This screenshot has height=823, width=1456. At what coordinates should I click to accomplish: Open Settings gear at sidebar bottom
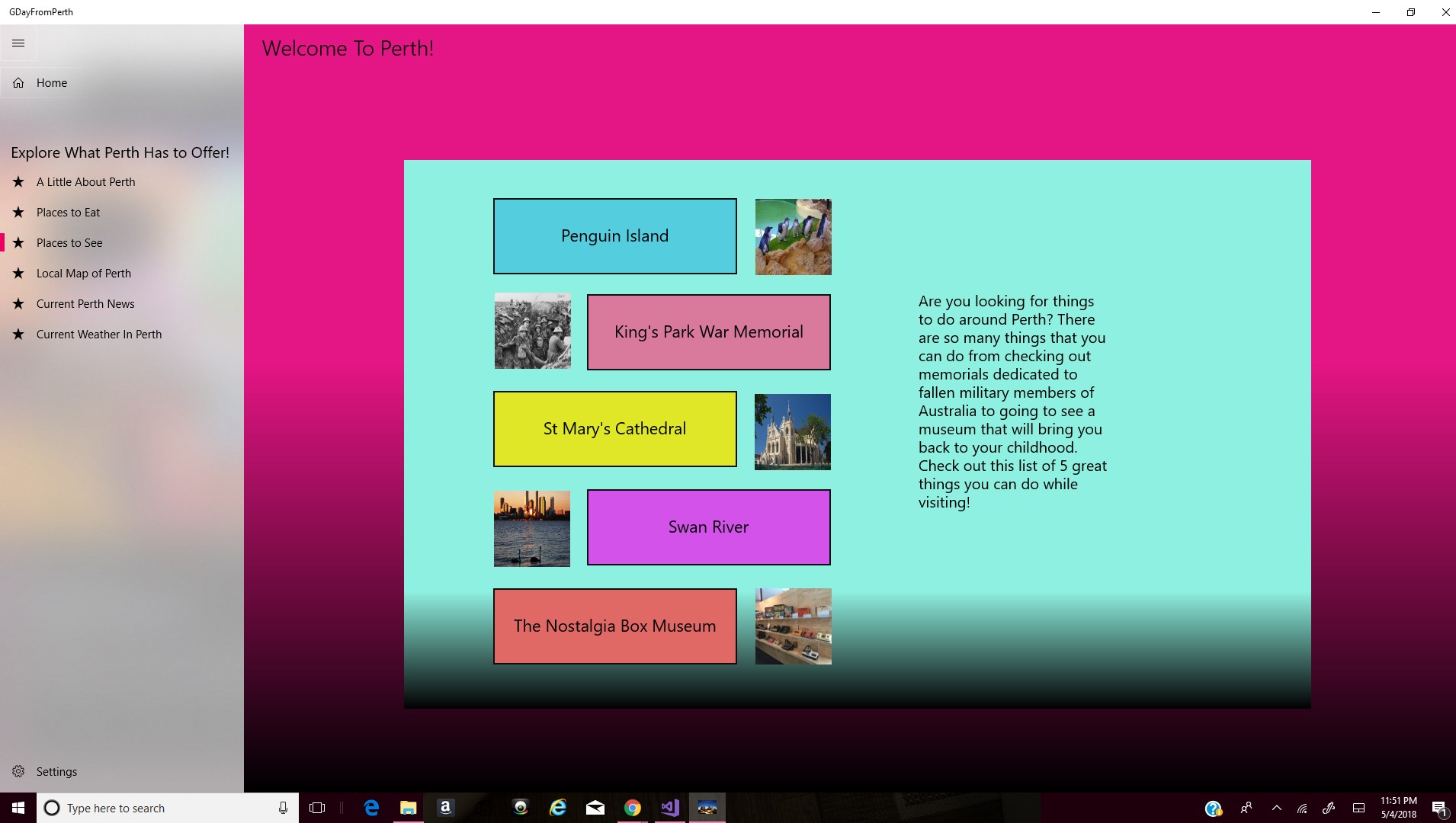tap(18, 771)
